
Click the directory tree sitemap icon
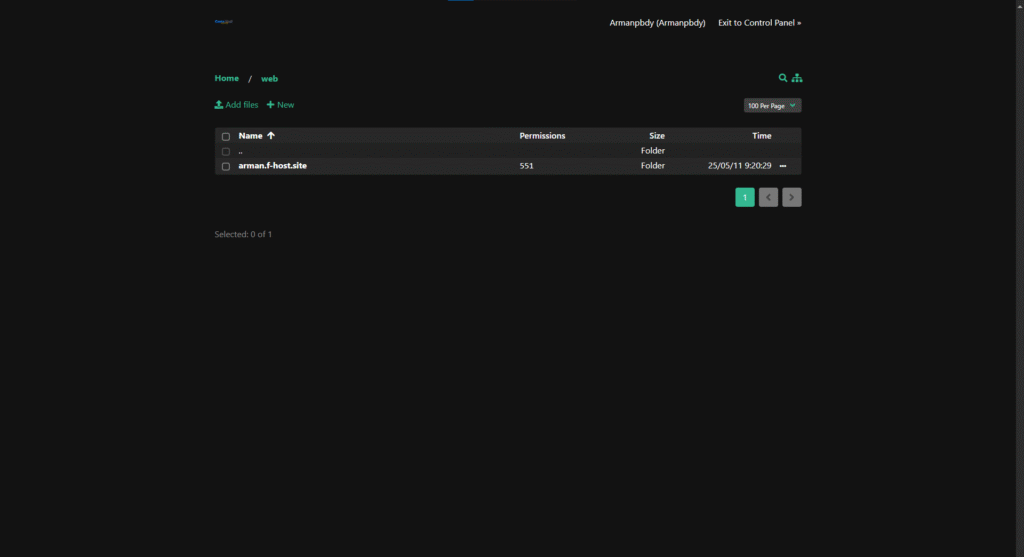[x=797, y=78]
